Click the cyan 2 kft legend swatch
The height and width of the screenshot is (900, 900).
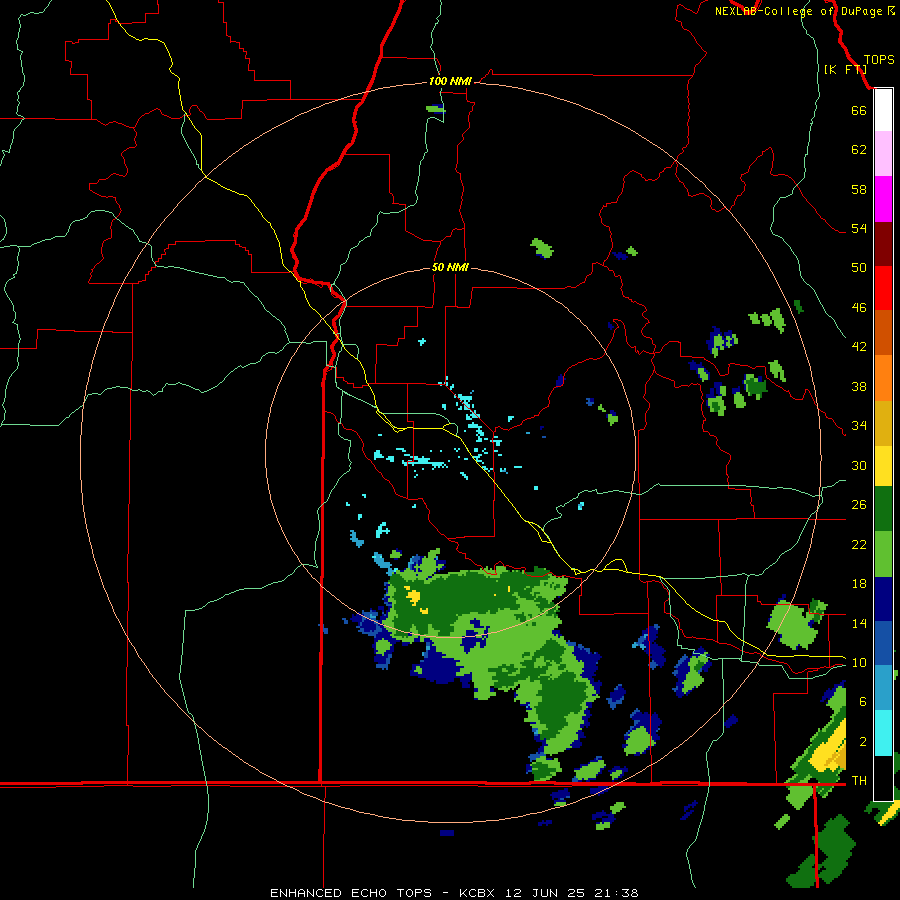883,733
